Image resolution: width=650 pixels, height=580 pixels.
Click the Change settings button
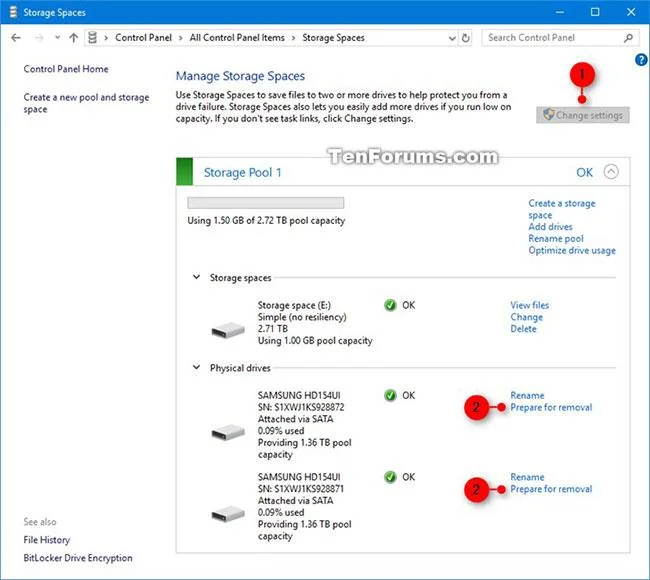(582, 115)
